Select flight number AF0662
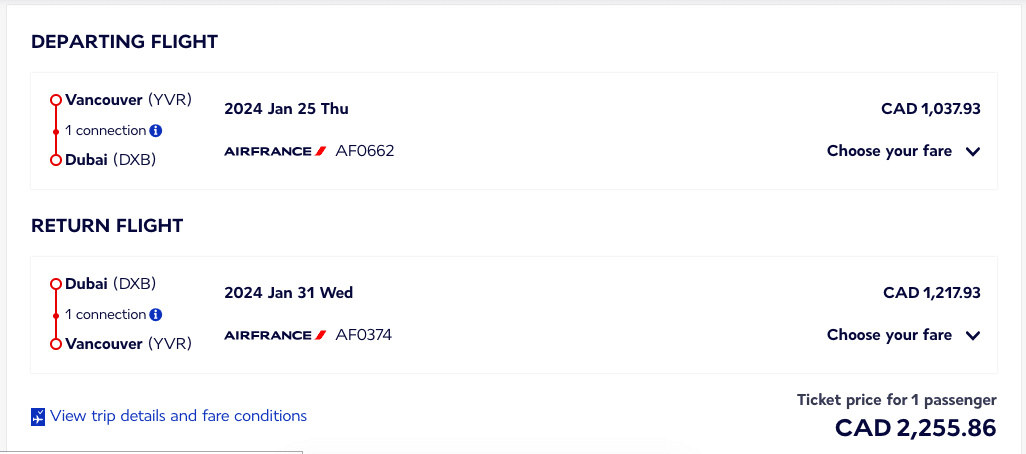Viewport: 1026px width, 454px height. (364, 151)
